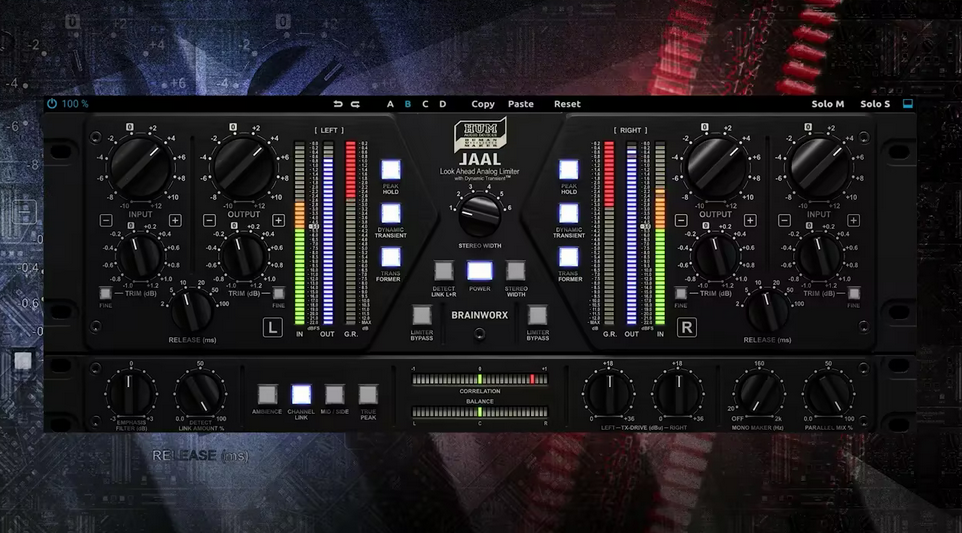The width and height of the screenshot is (962, 533).
Task: Click the right OUTPUT TRIM knob
Action: click(x=715, y=256)
